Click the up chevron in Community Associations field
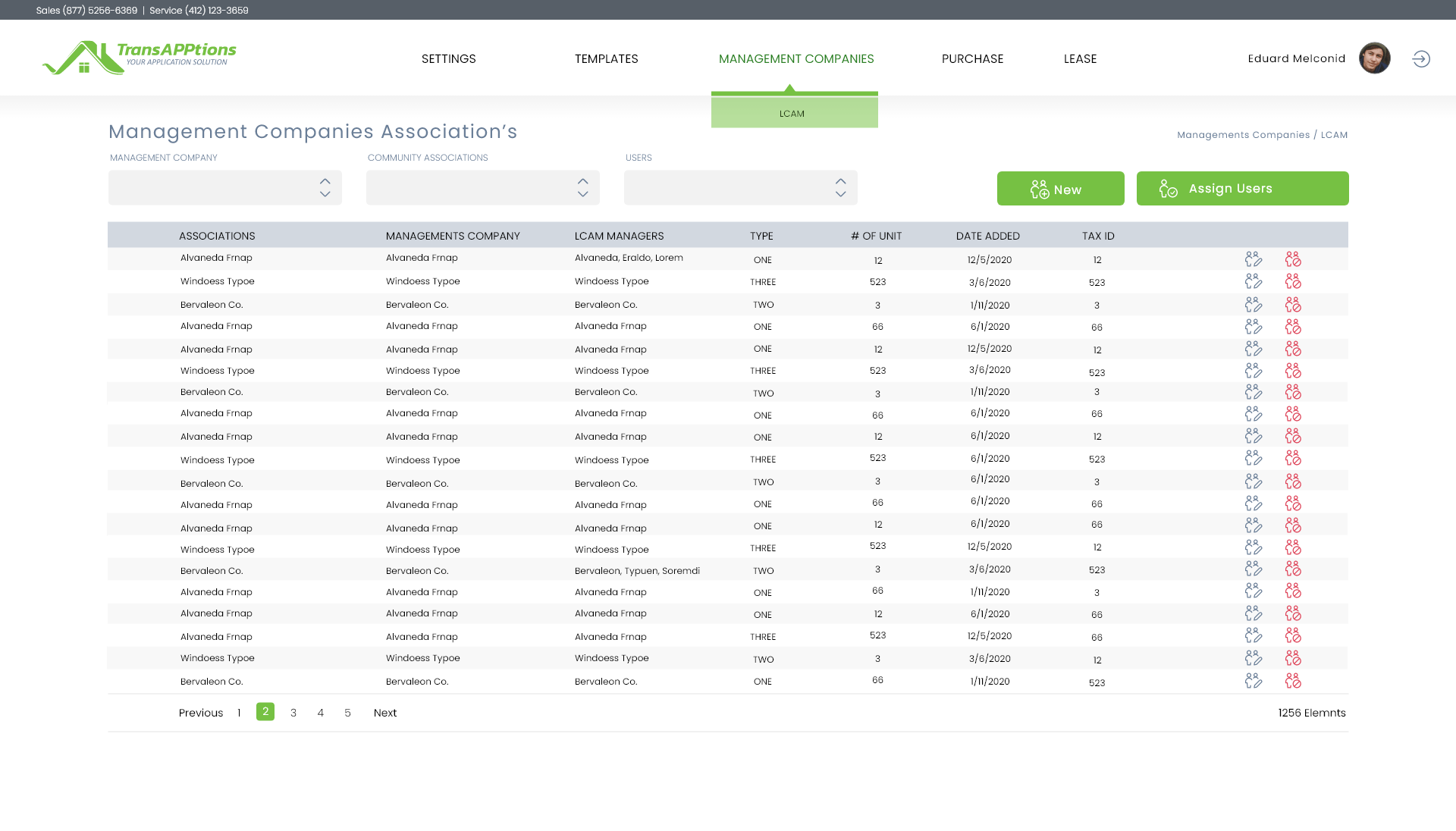Screen dimensions: 1456x831 point(583,181)
